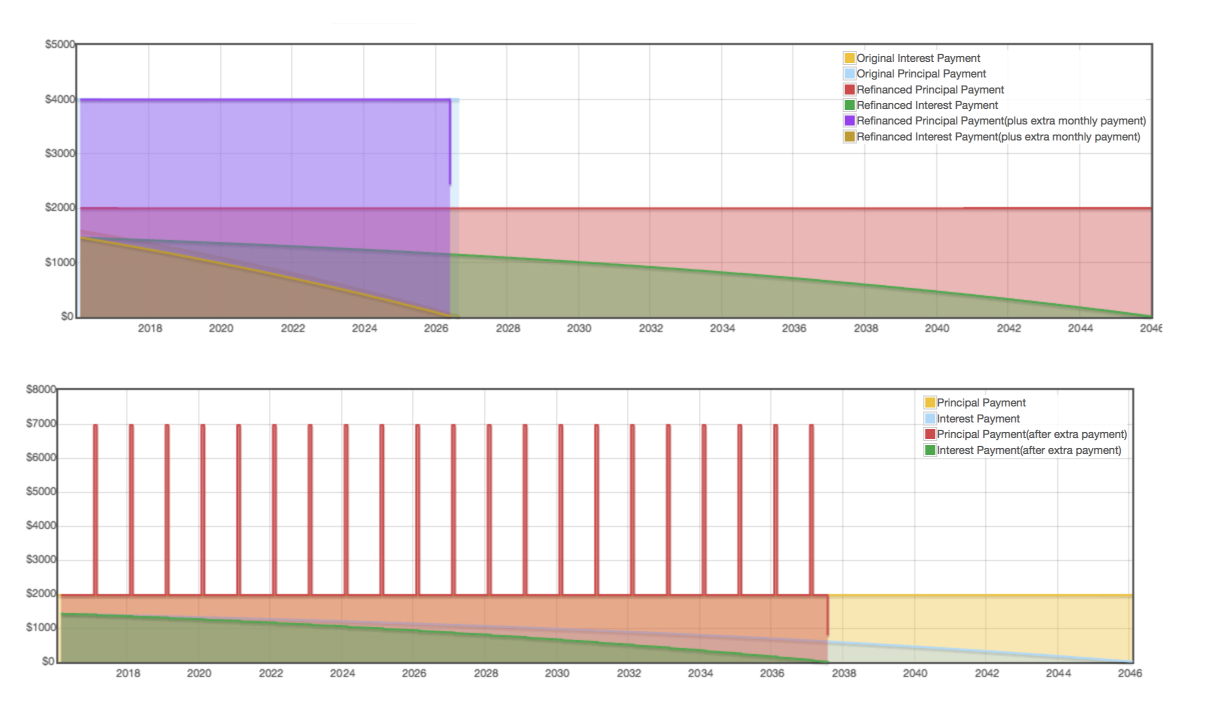The height and width of the screenshot is (709, 1215).
Task: Select the brown Refinanced Interest extra payment swatch
Action: pos(850,137)
